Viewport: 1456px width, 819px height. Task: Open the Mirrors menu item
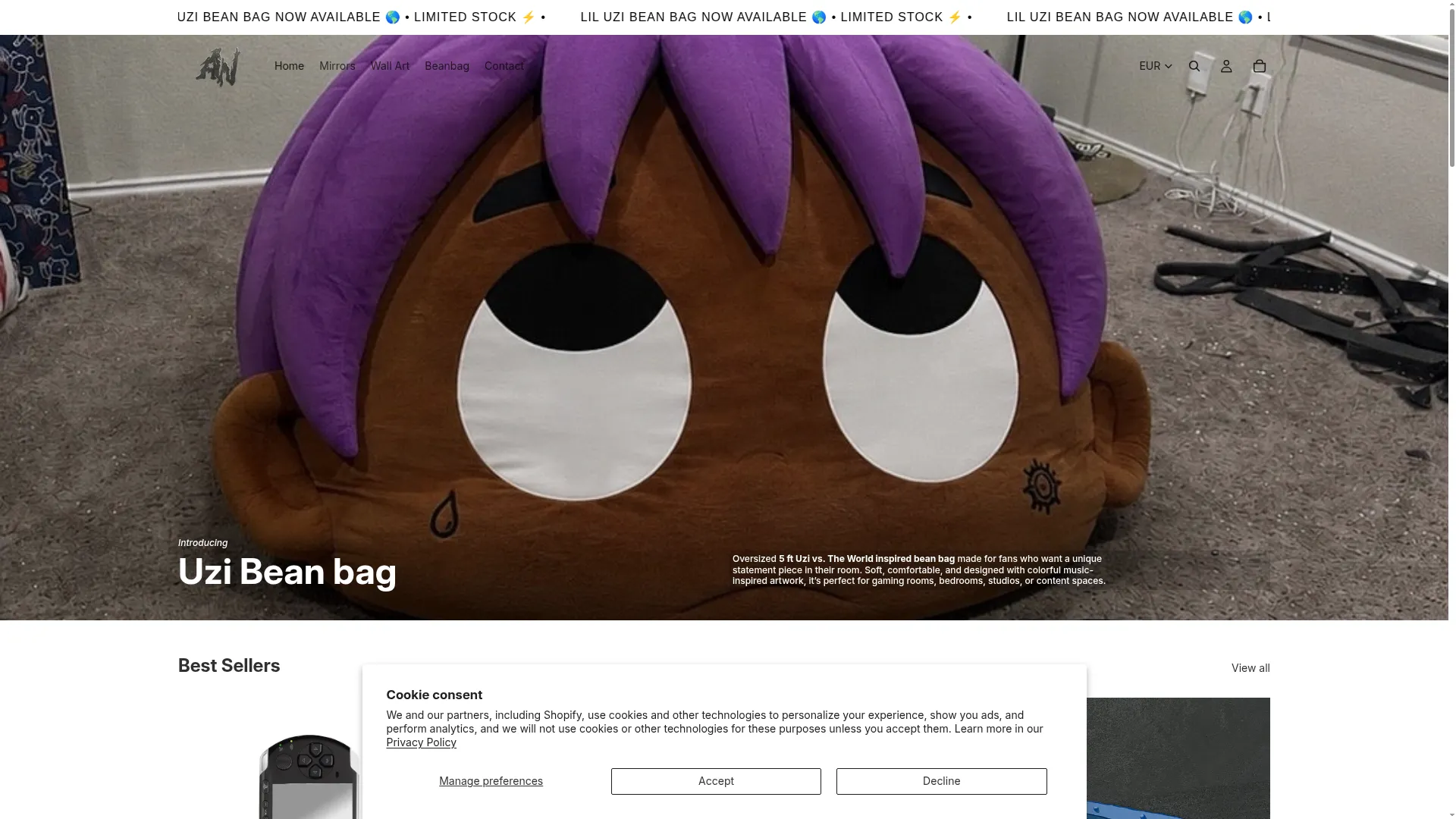point(337,66)
